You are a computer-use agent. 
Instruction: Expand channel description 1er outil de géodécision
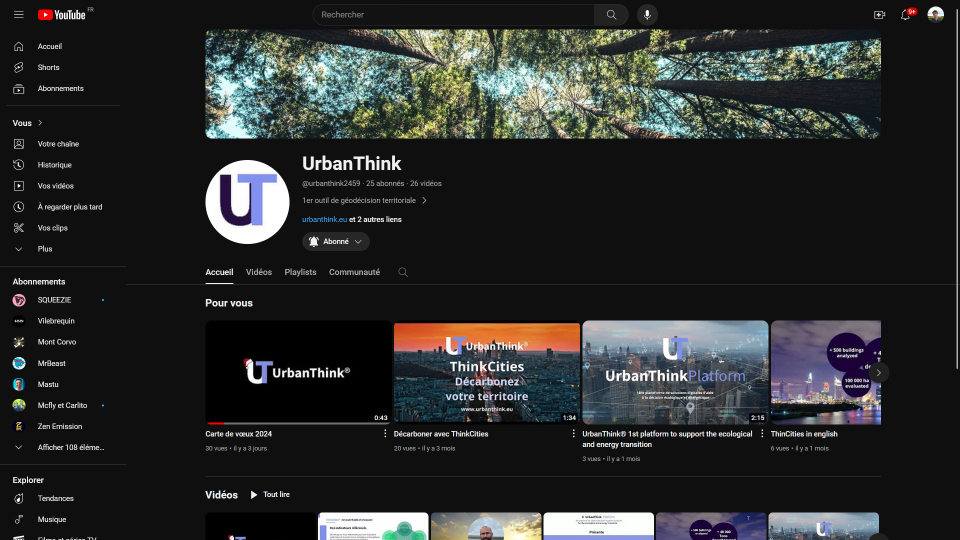coord(365,200)
